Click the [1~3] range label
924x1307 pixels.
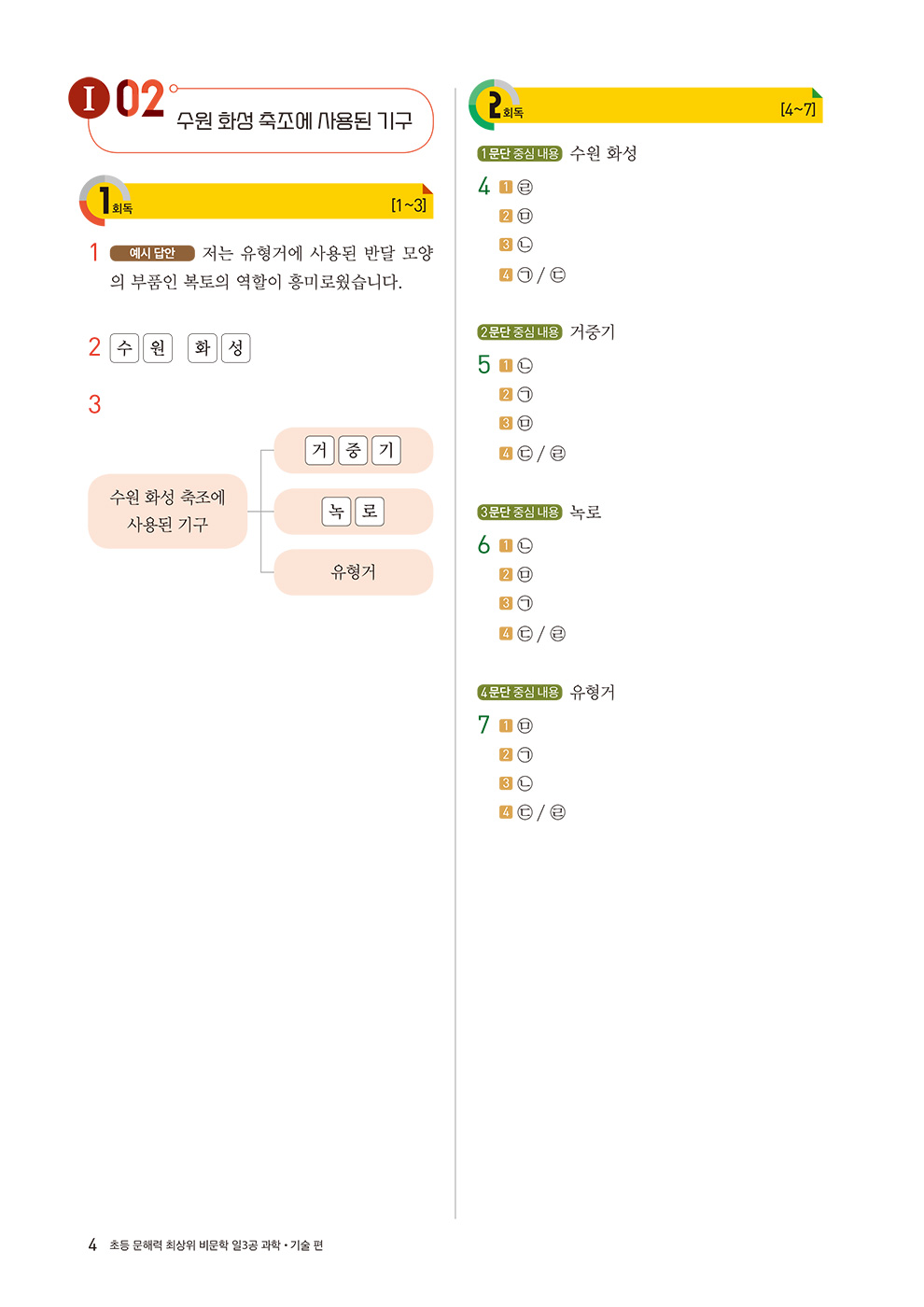[x=409, y=205]
